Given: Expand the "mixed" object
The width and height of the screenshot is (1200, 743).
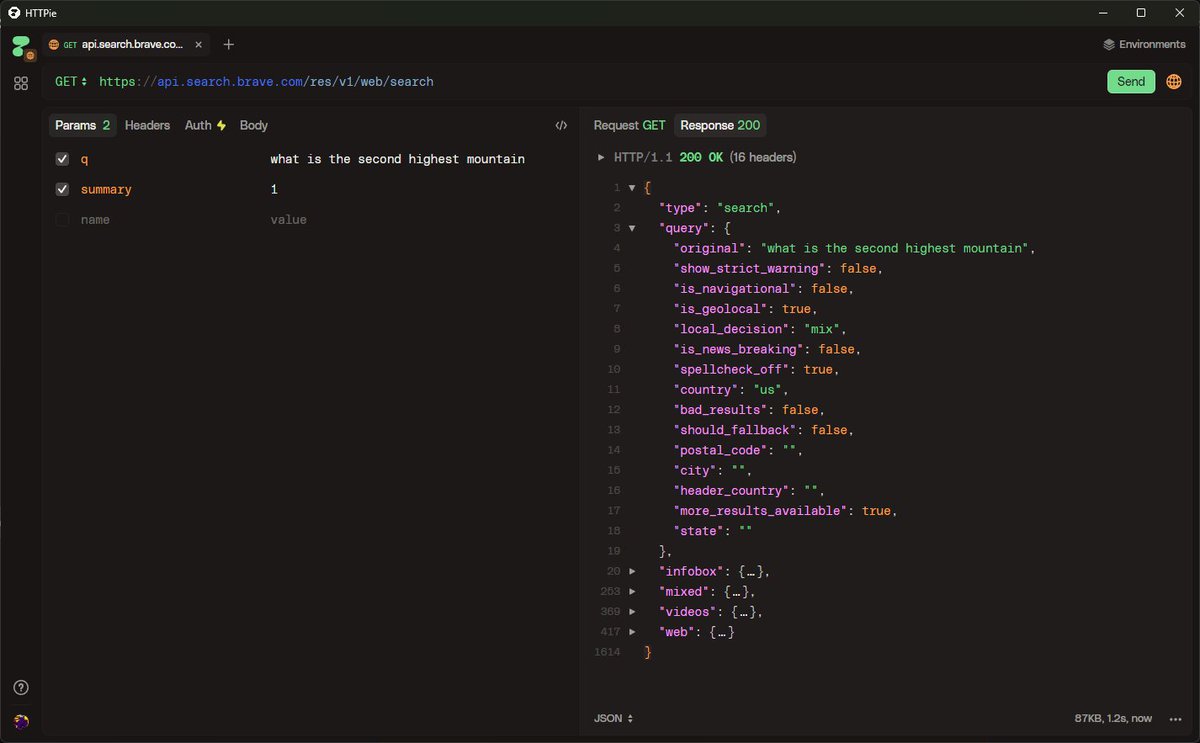Looking at the screenshot, I should click(632, 592).
